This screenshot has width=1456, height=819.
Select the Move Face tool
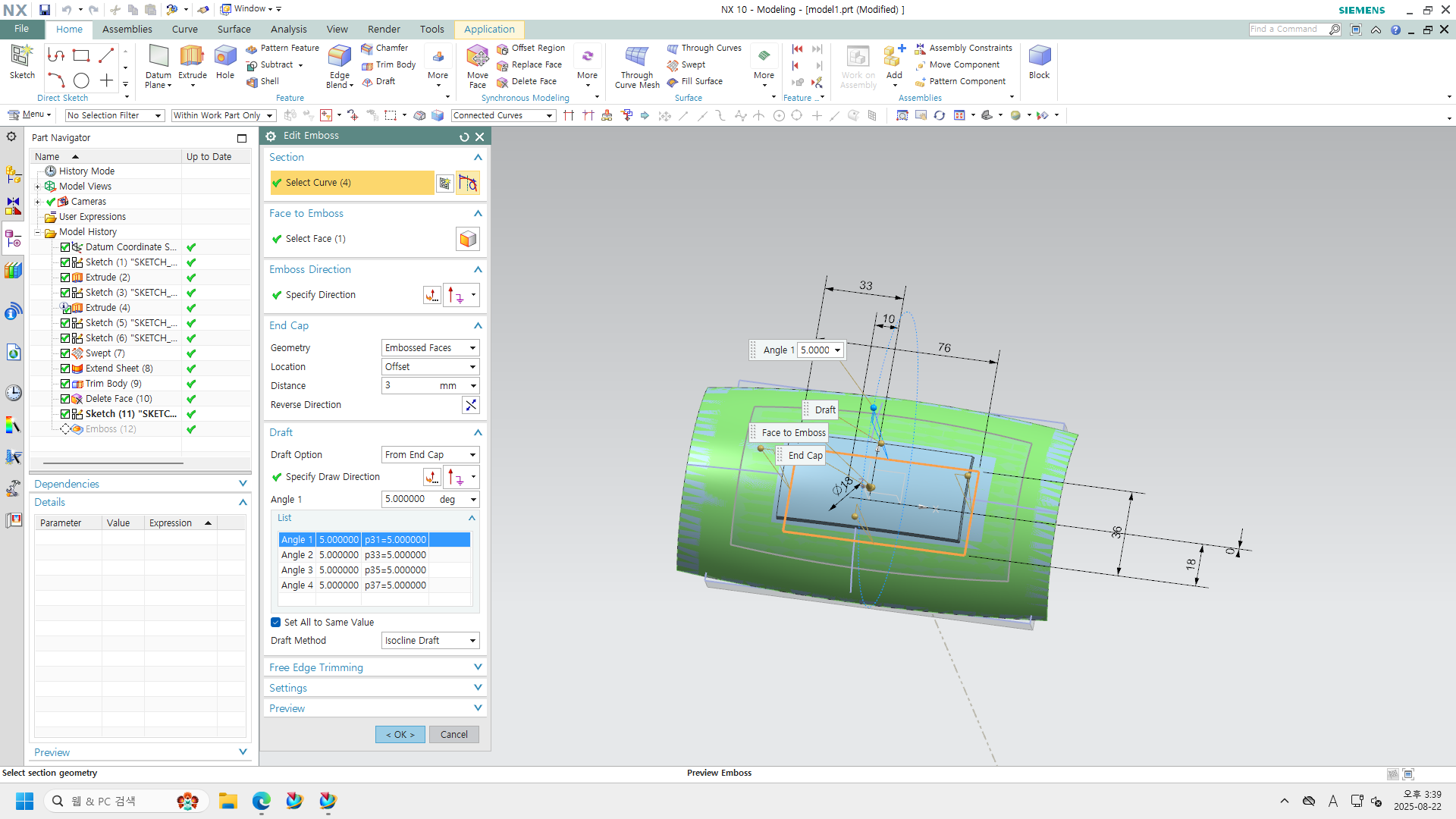point(477,57)
